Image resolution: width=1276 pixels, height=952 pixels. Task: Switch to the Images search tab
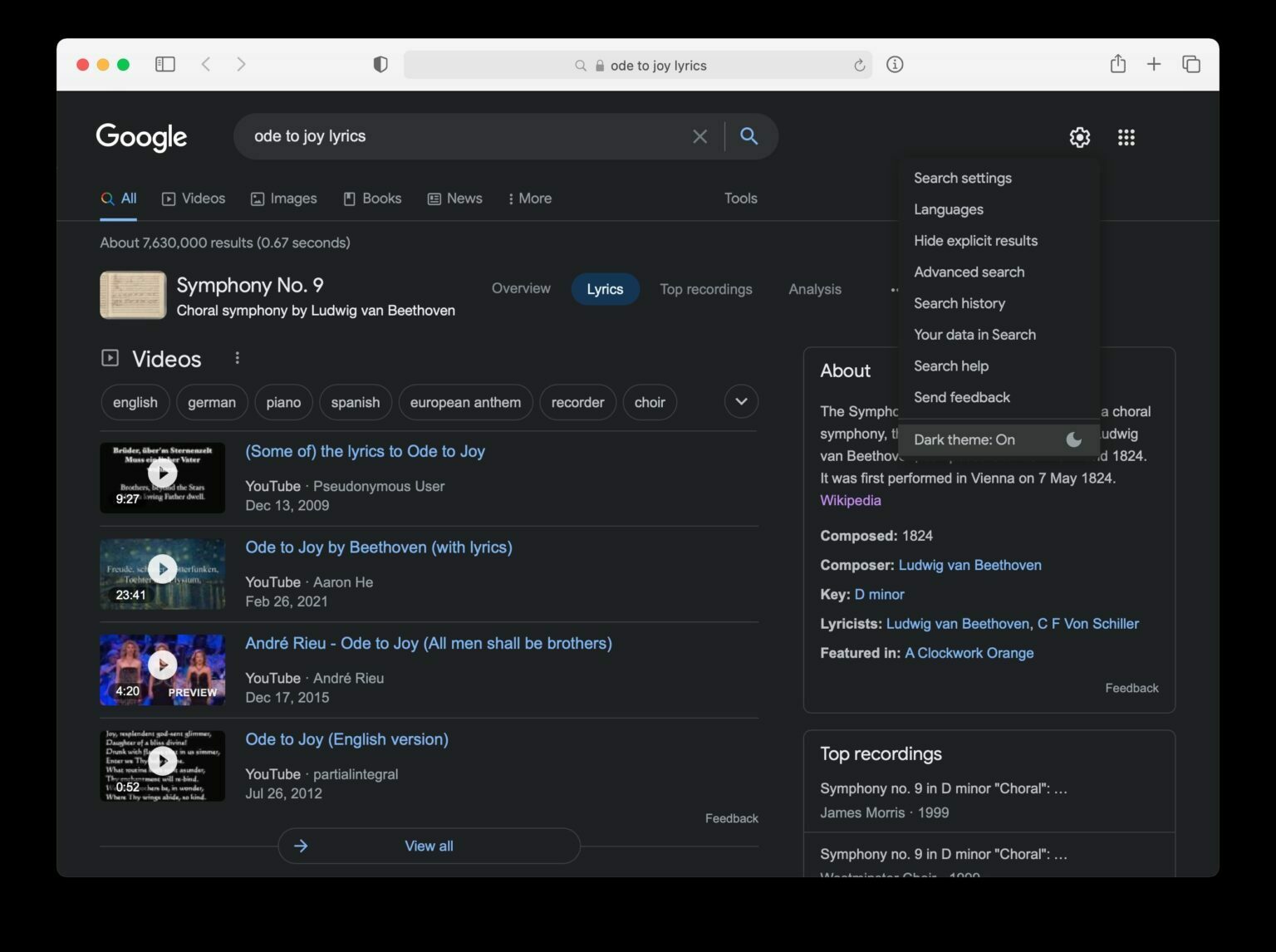point(284,199)
